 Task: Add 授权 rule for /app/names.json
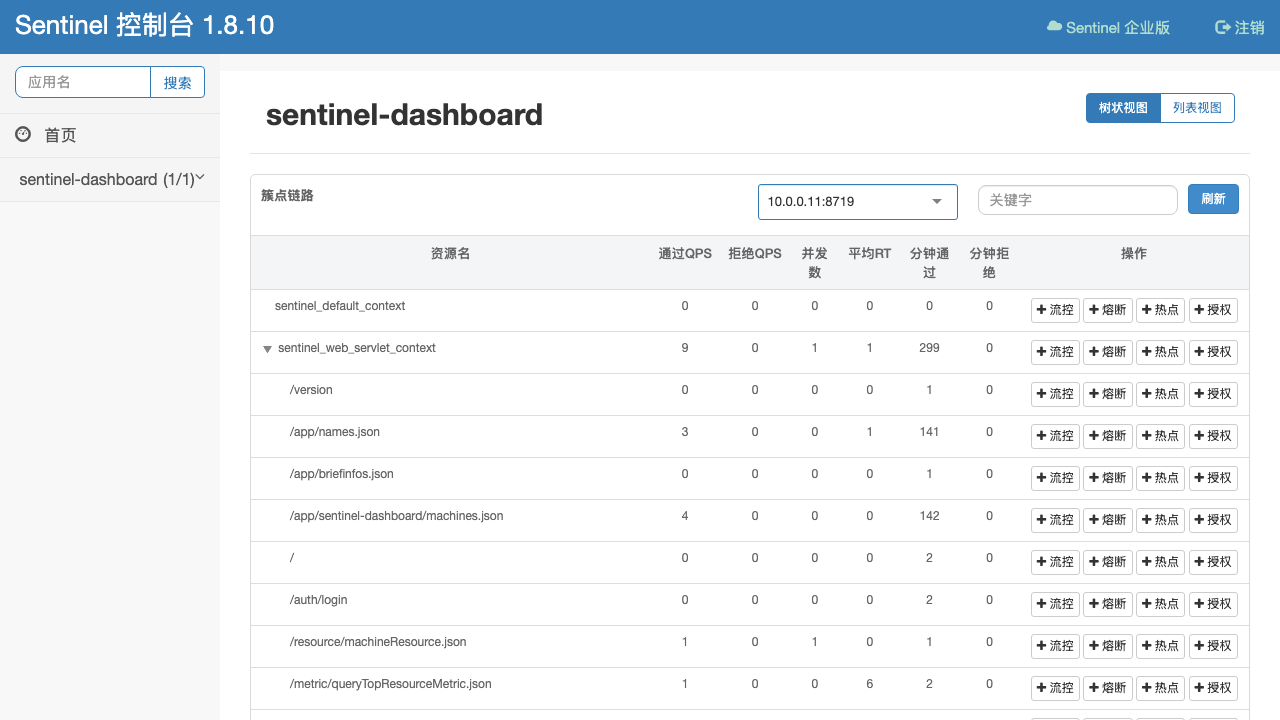[1213, 436]
